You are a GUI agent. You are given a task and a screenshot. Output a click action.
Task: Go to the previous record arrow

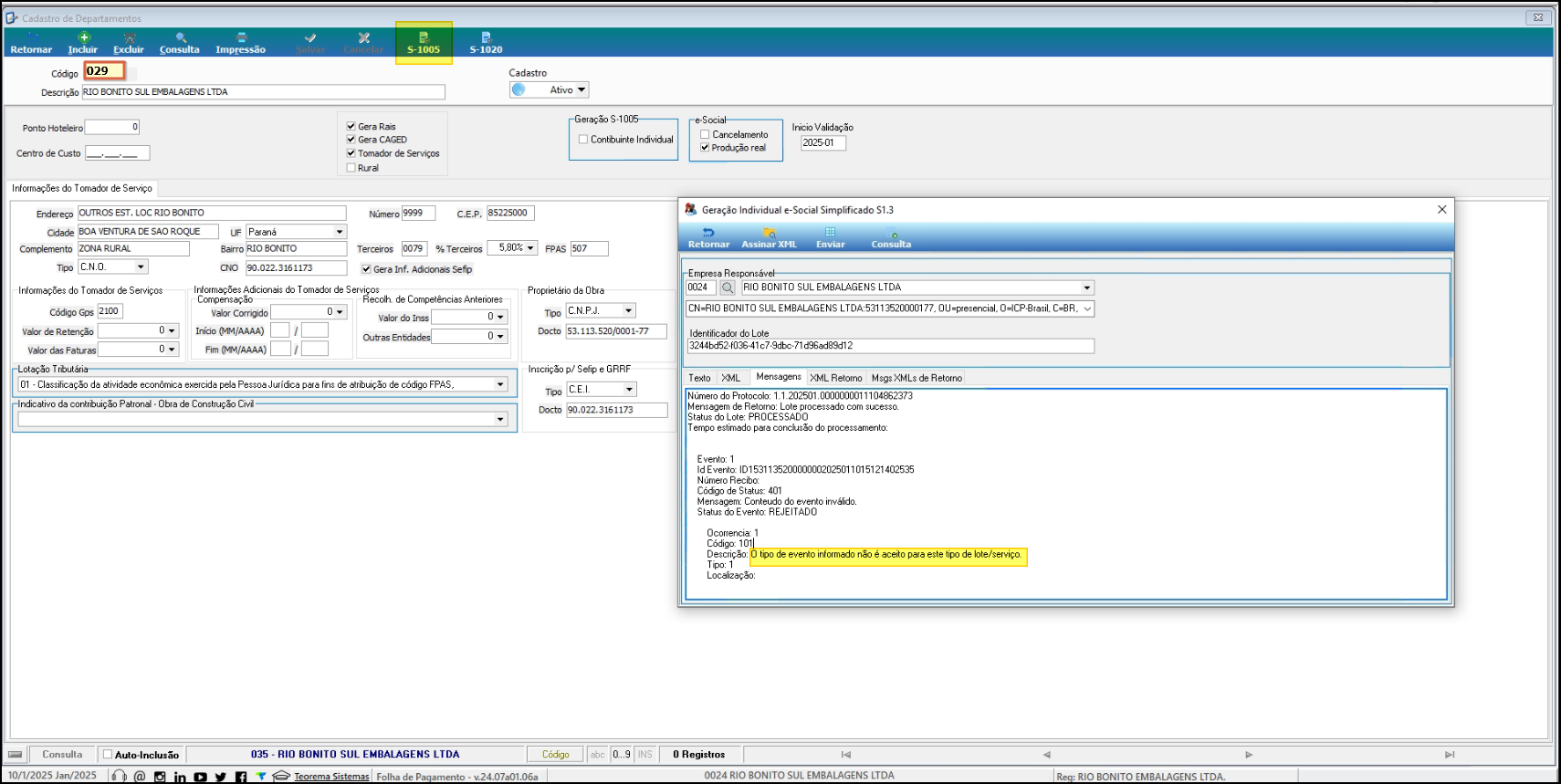1046,755
